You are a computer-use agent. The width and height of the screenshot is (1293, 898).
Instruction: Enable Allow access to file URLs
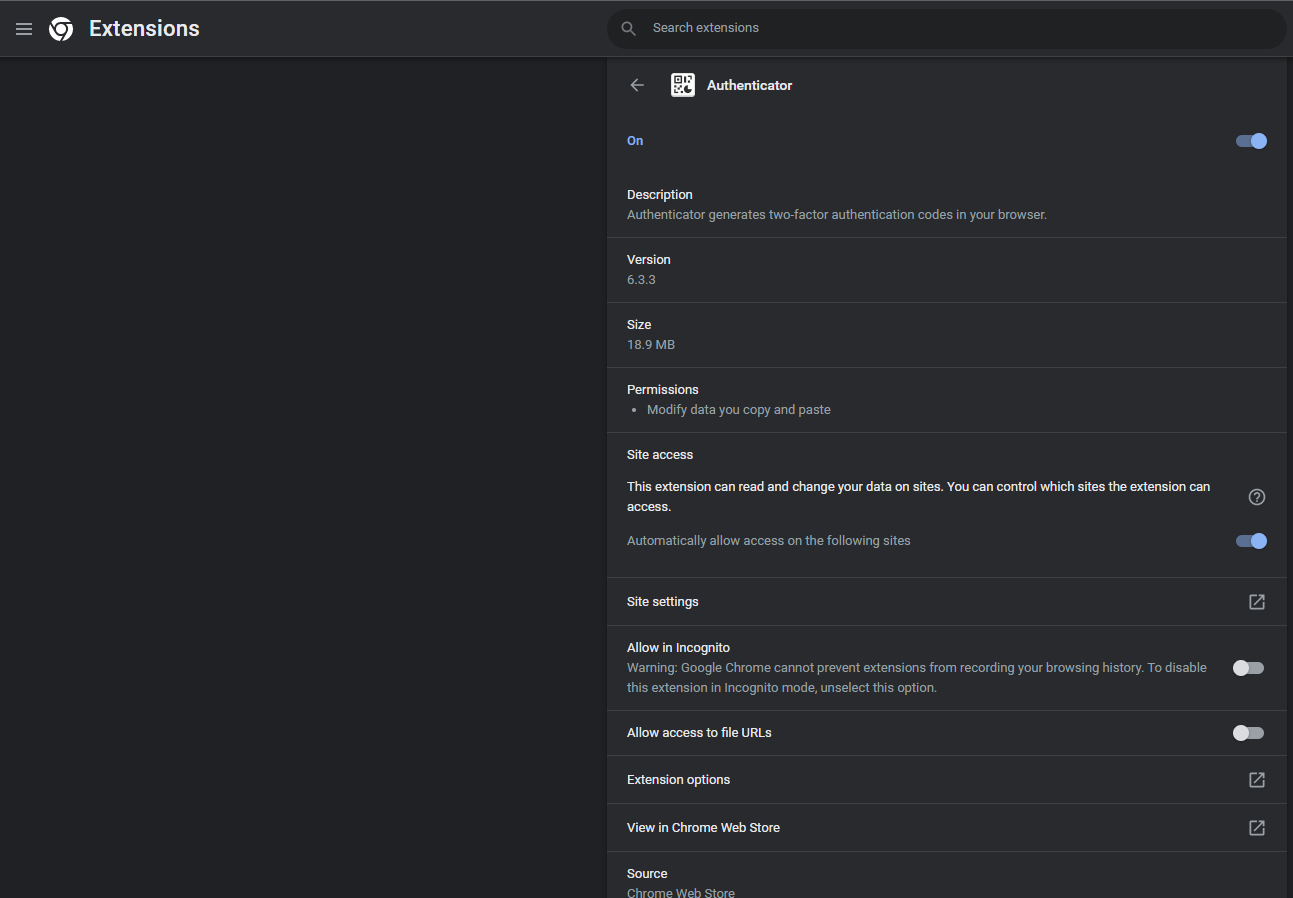click(x=1248, y=733)
